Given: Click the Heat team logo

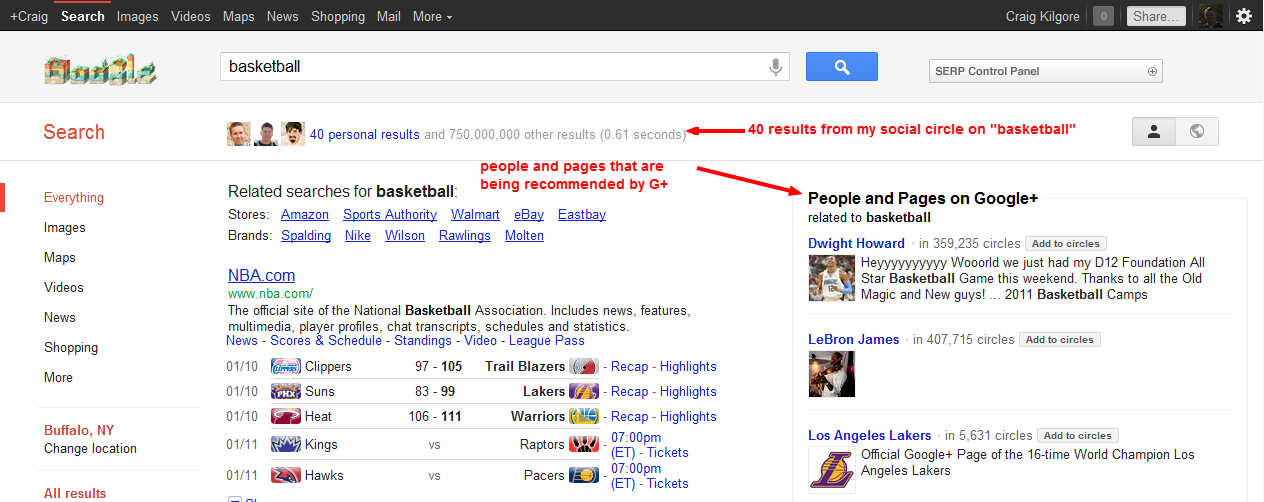Looking at the screenshot, I should 285,416.
